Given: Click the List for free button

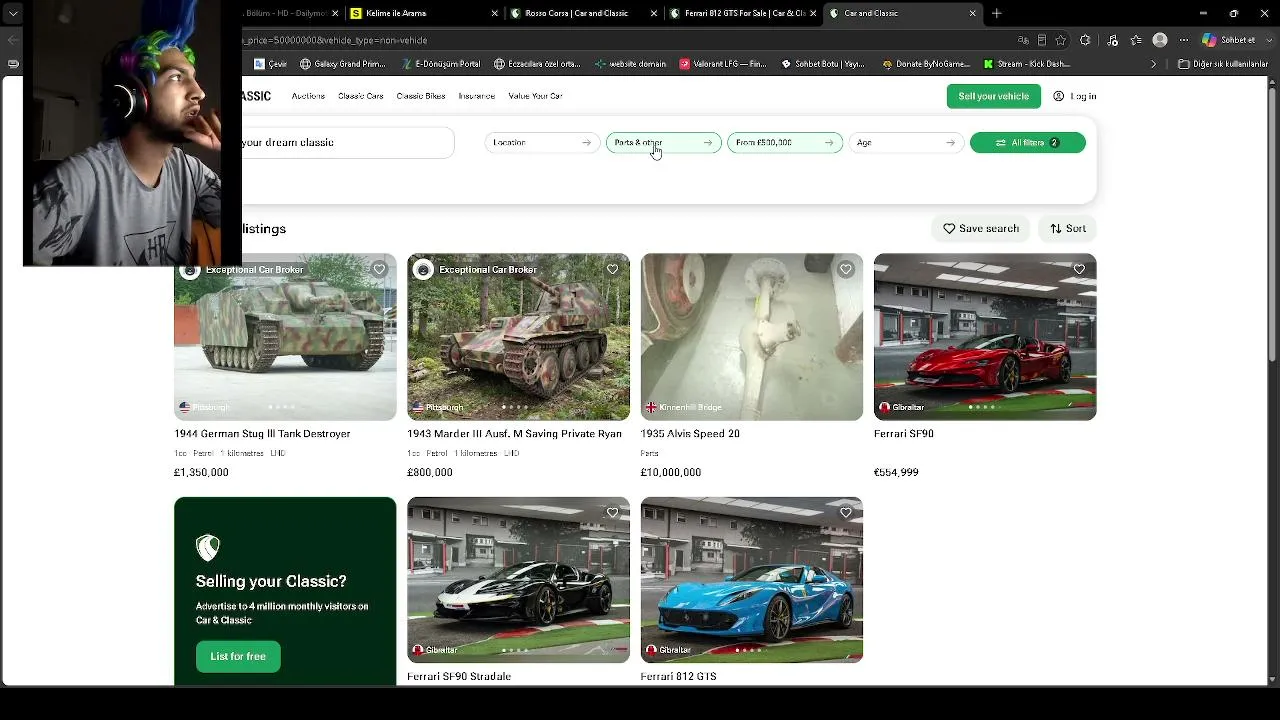Looking at the screenshot, I should [238, 656].
